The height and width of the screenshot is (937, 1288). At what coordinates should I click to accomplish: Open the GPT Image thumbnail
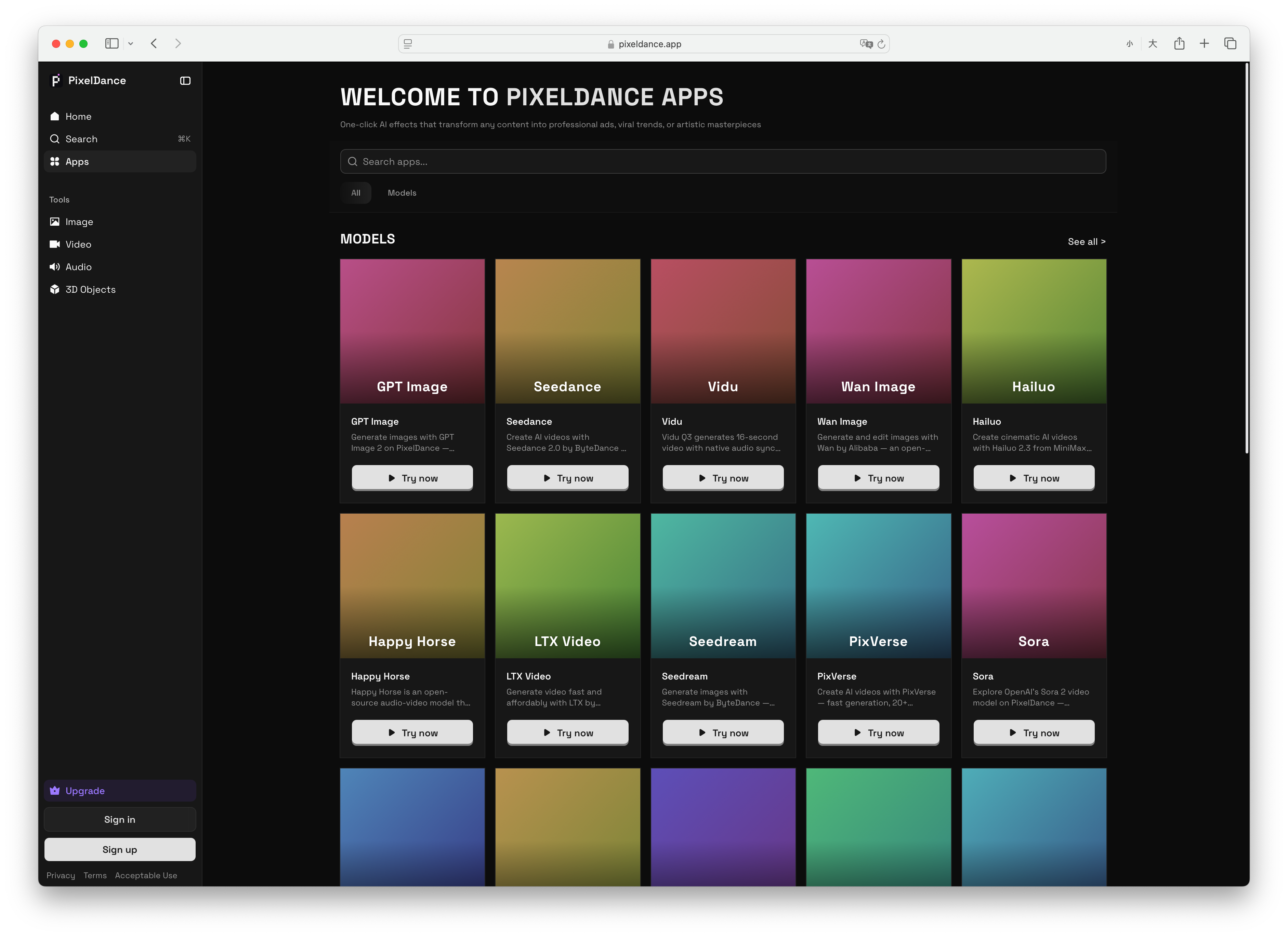point(412,332)
